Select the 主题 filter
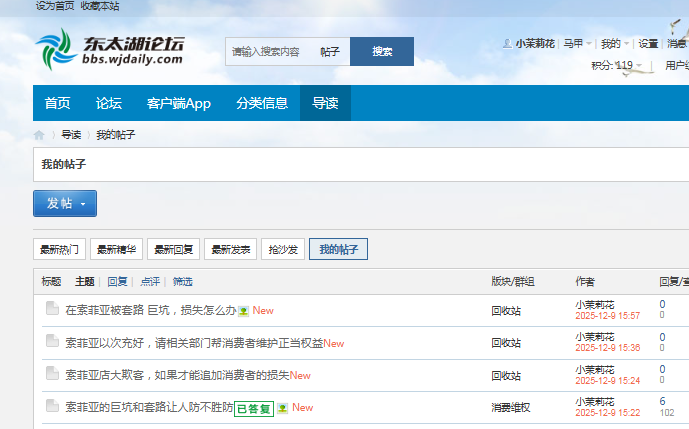Screen dimensions: 689x429 tap(85, 281)
